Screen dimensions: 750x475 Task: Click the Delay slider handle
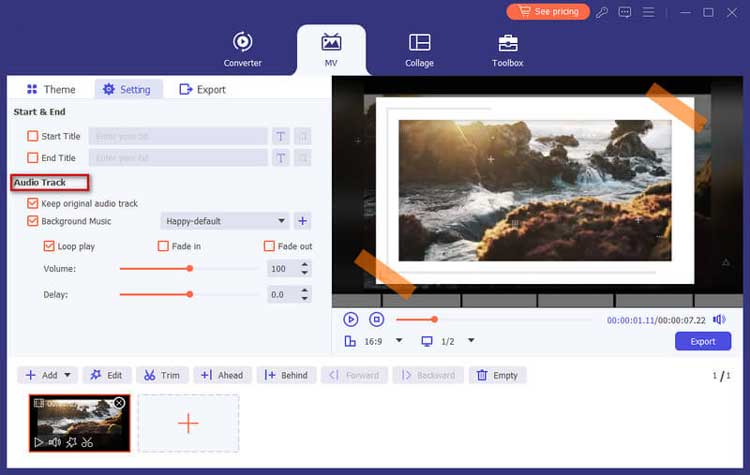click(190, 294)
